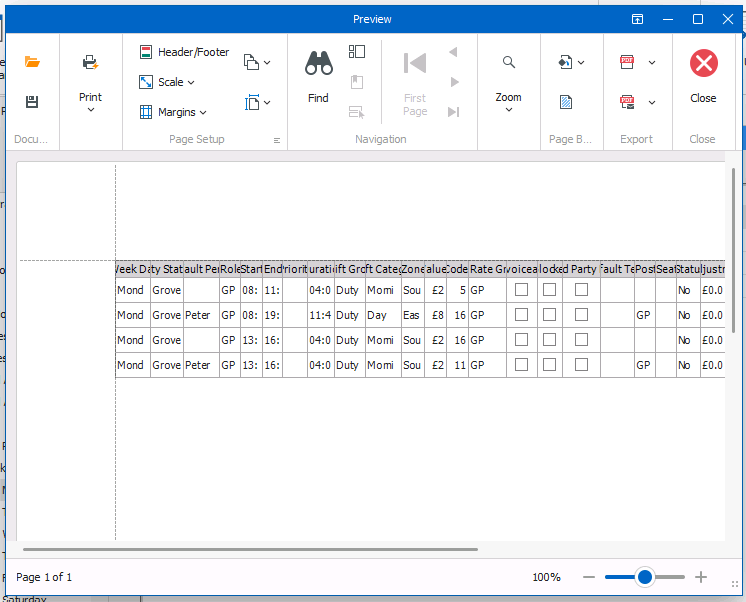Click the Scale icon
The width and height of the screenshot is (746, 602).
tap(146, 82)
